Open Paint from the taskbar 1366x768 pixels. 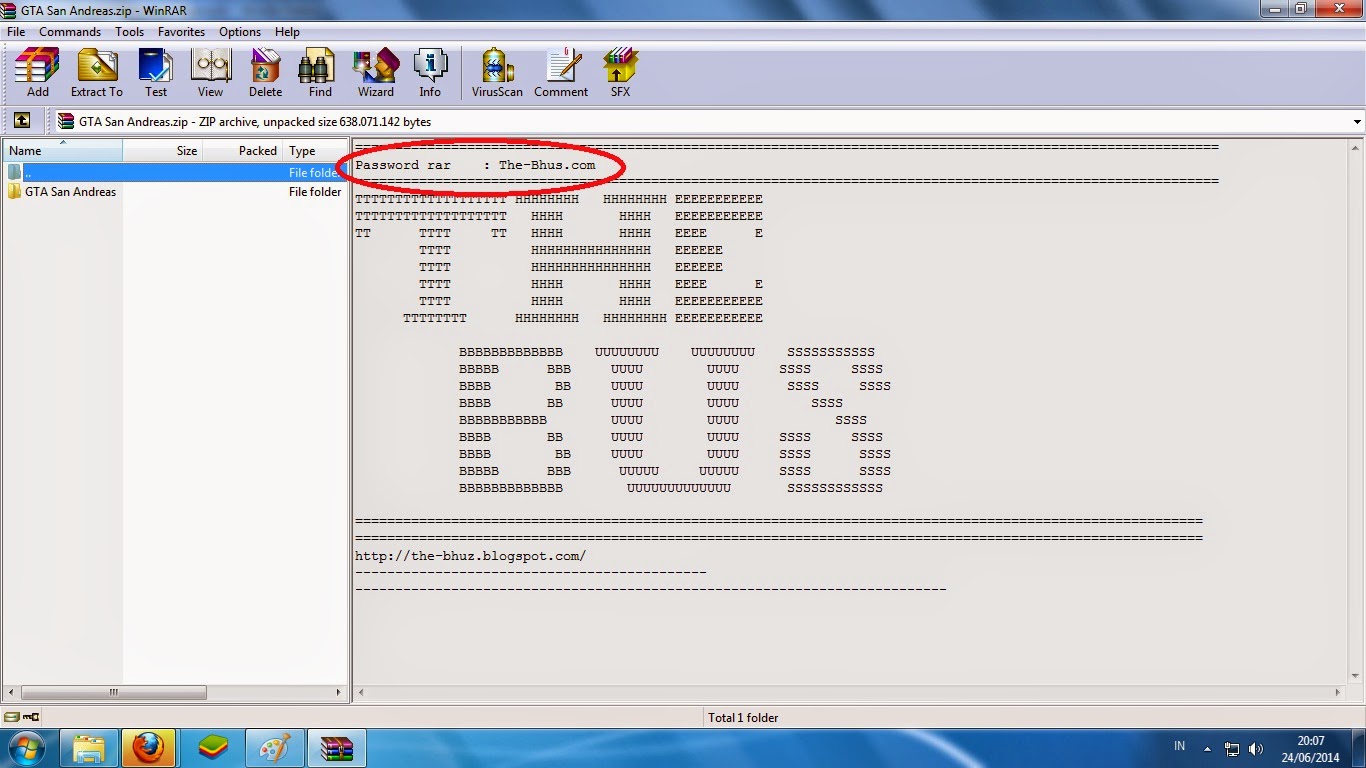pyautogui.click(x=273, y=748)
